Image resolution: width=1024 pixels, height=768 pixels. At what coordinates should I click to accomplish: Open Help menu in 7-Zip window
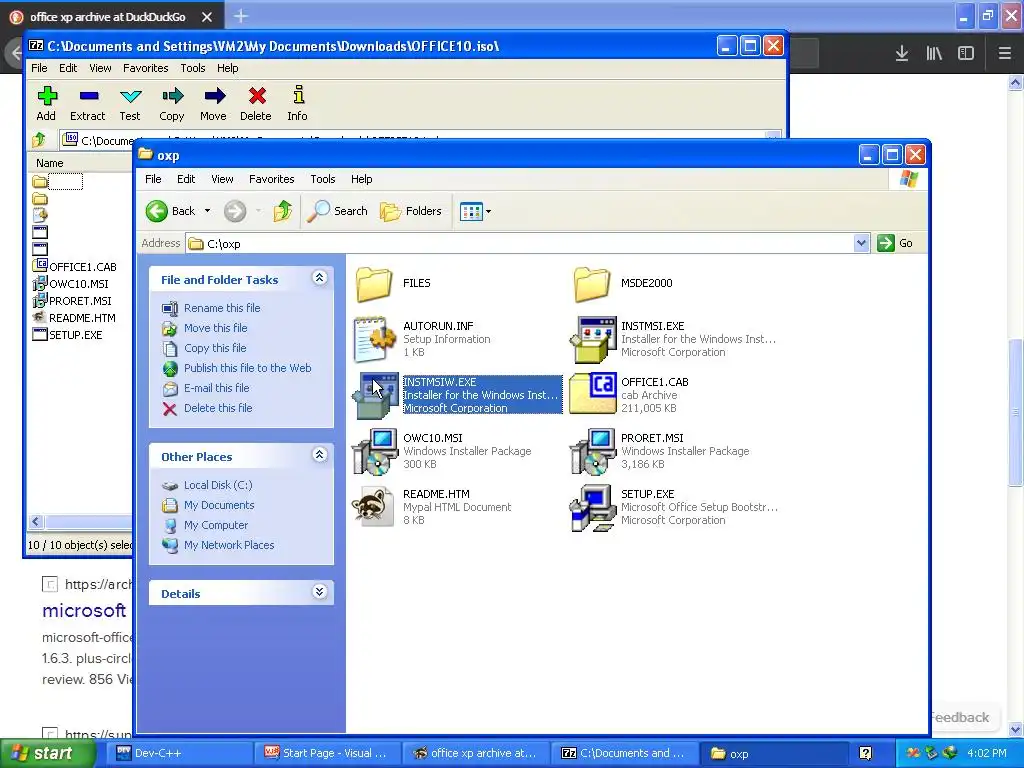coord(227,68)
